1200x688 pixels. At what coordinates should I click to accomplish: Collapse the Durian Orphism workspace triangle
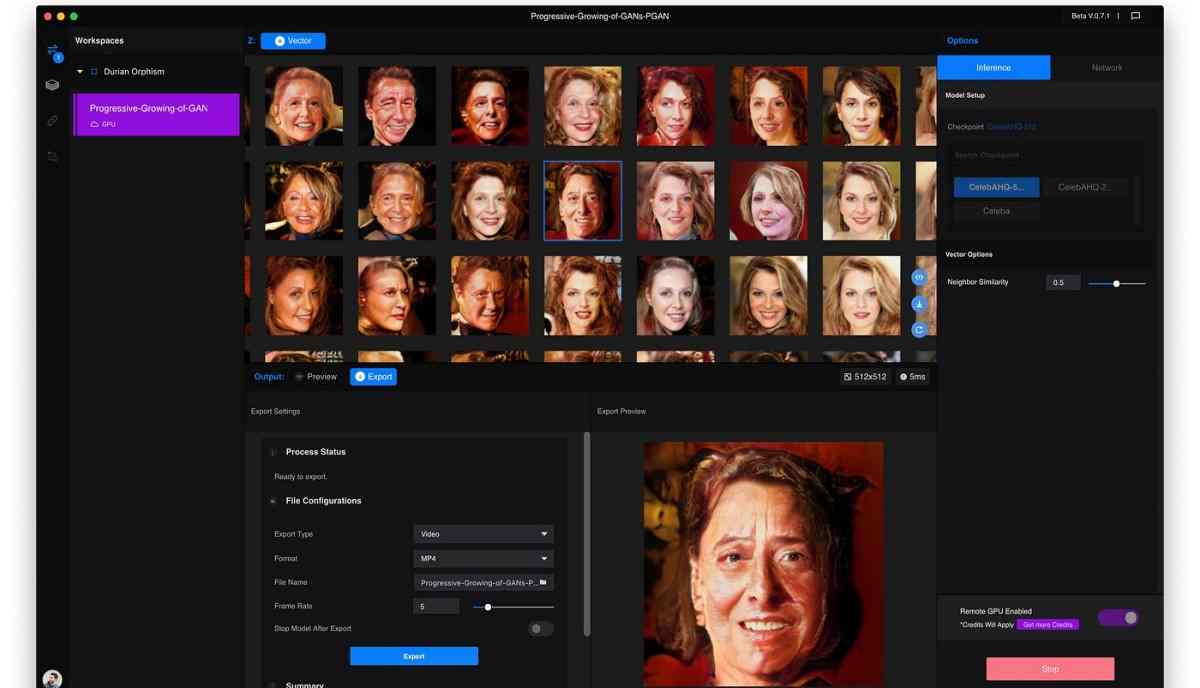click(81, 72)
